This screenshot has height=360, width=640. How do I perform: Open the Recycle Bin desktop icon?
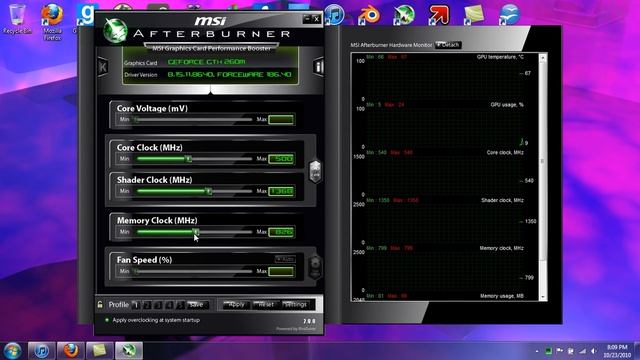point(17,19)
